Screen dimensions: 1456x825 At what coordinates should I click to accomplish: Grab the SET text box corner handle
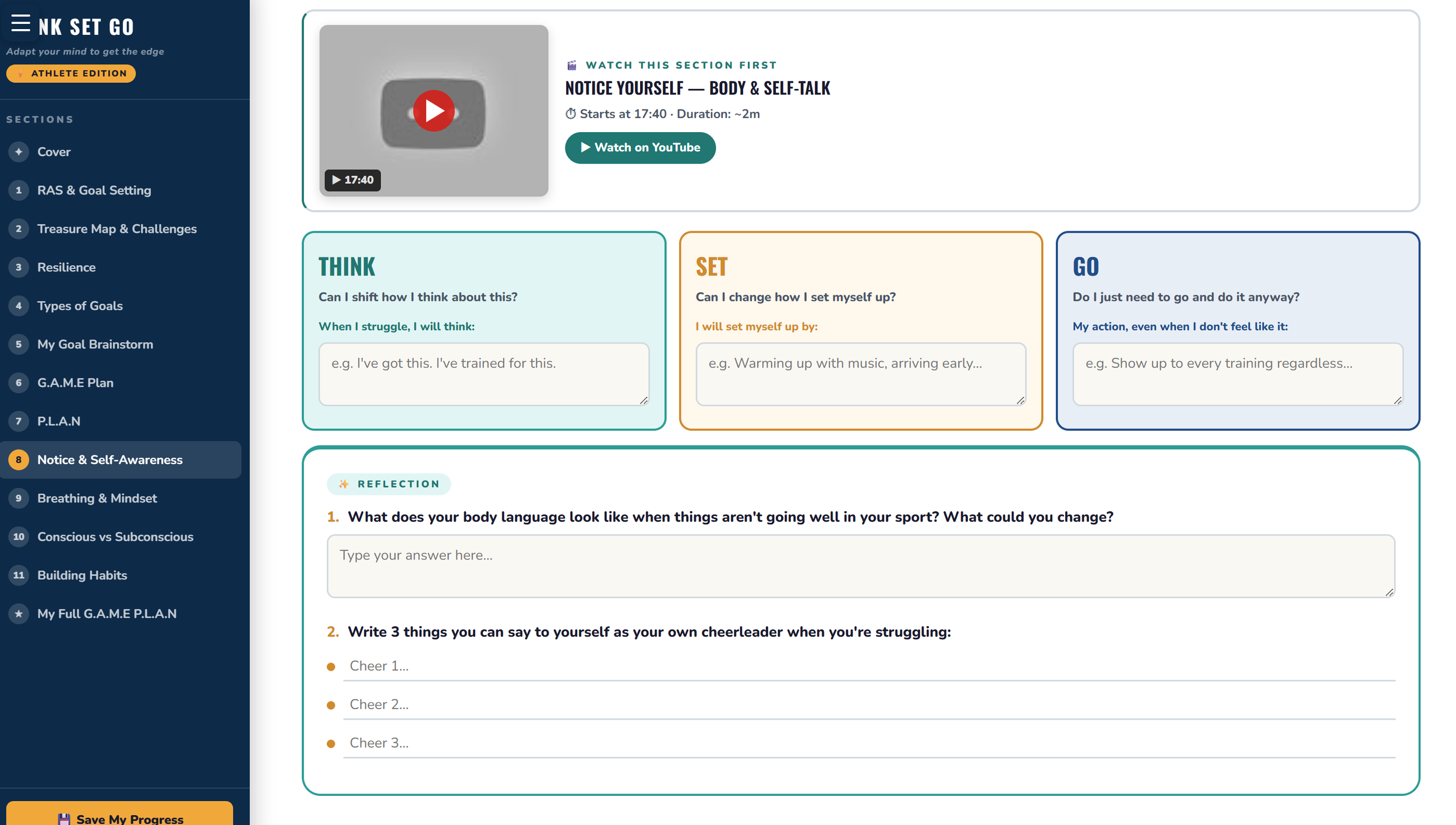pos(1020,400)
